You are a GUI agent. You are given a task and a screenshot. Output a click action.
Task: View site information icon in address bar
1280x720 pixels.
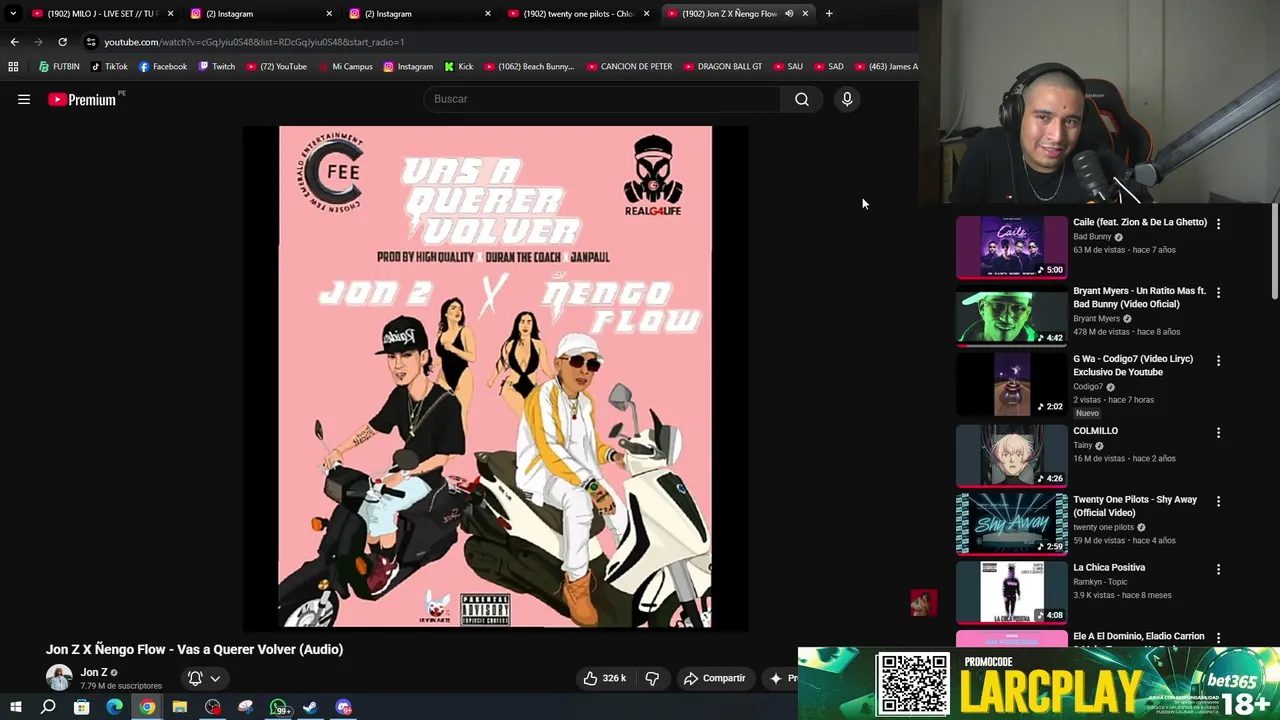(91, 42)
